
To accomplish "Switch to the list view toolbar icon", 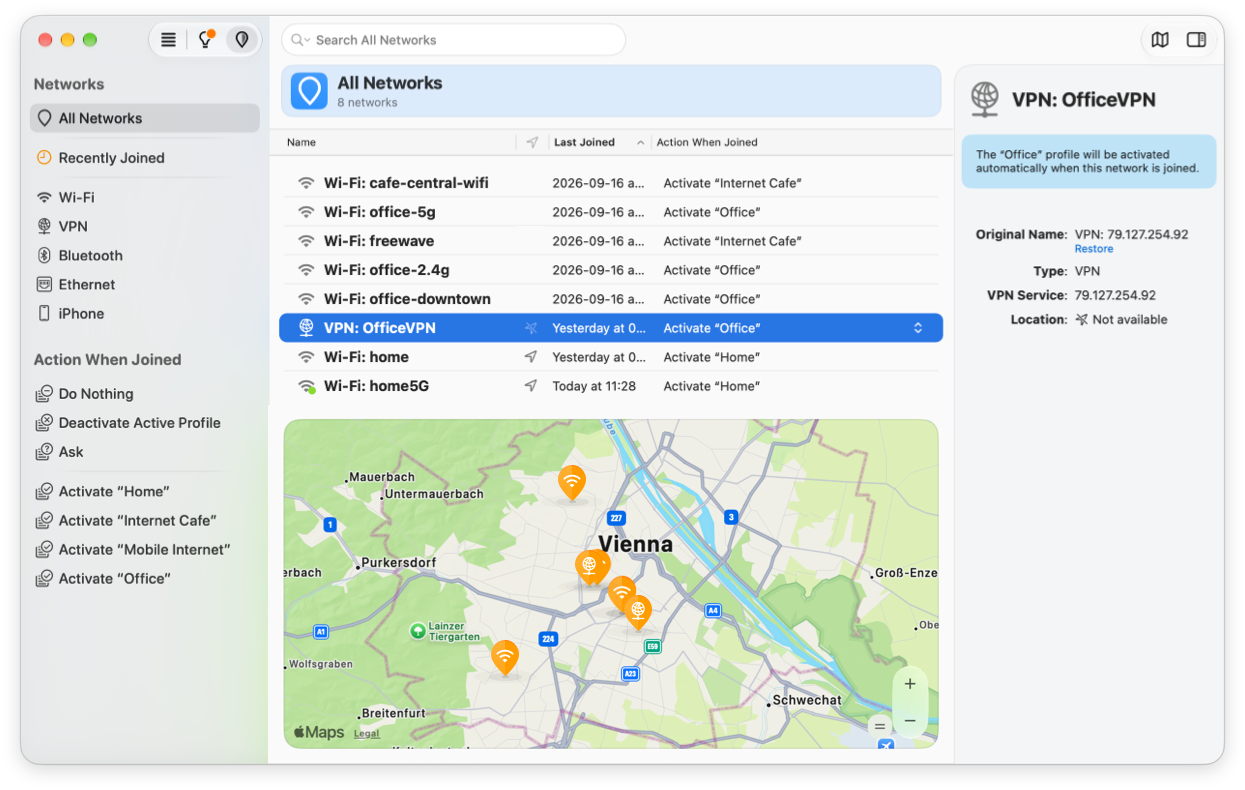I will point(168,40).
